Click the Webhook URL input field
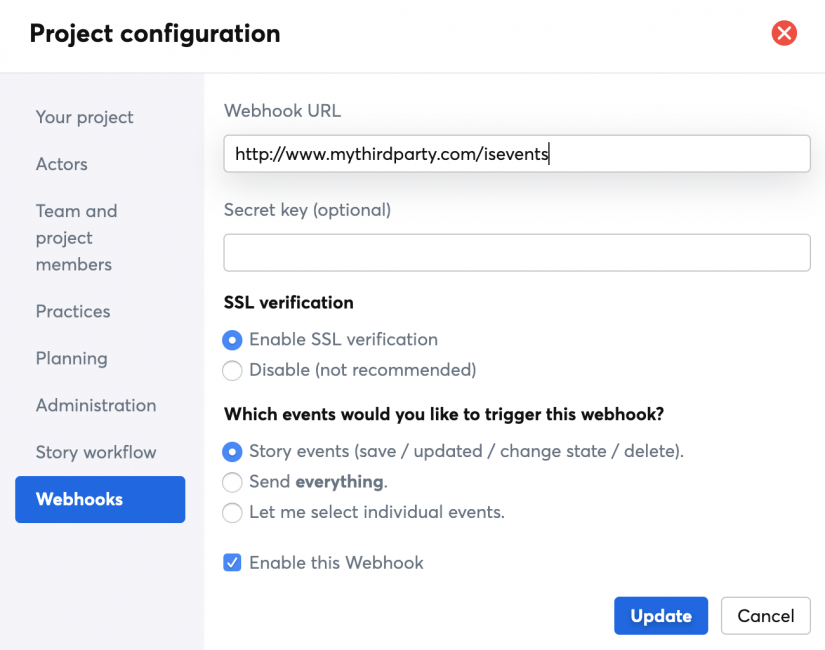The height and width of the screenshot is (650, 825). click(x=516, y=153)
